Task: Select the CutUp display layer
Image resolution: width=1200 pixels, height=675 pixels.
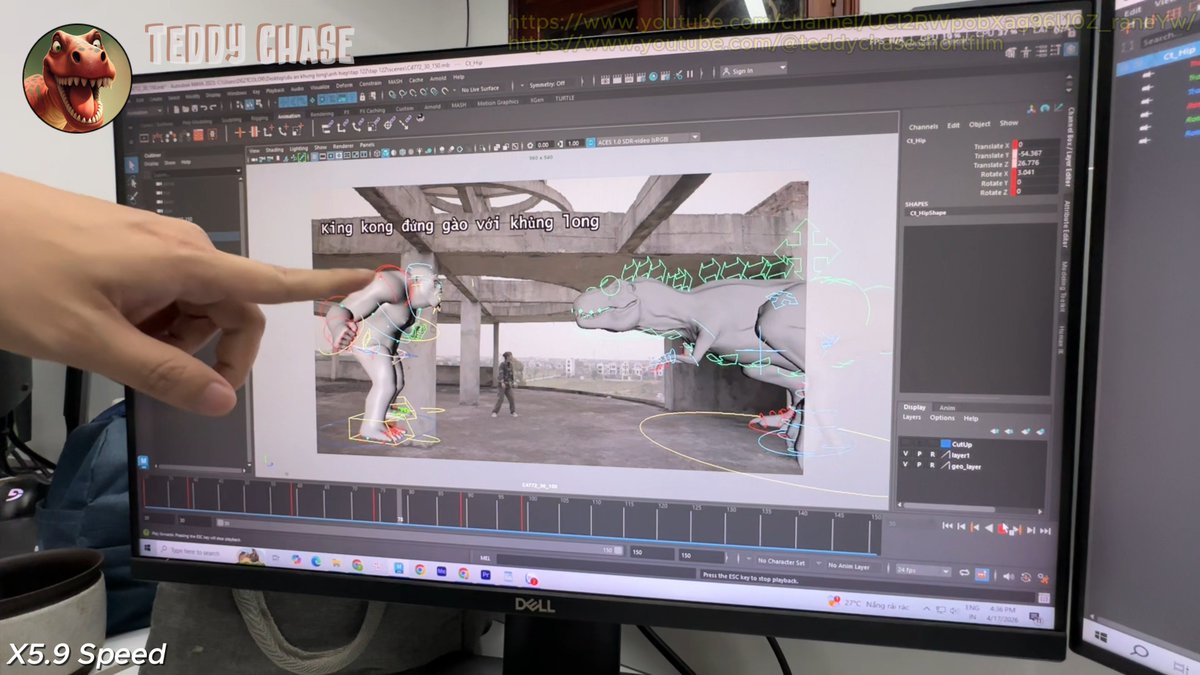Action: pyautogui.click(x=962, y=444)
